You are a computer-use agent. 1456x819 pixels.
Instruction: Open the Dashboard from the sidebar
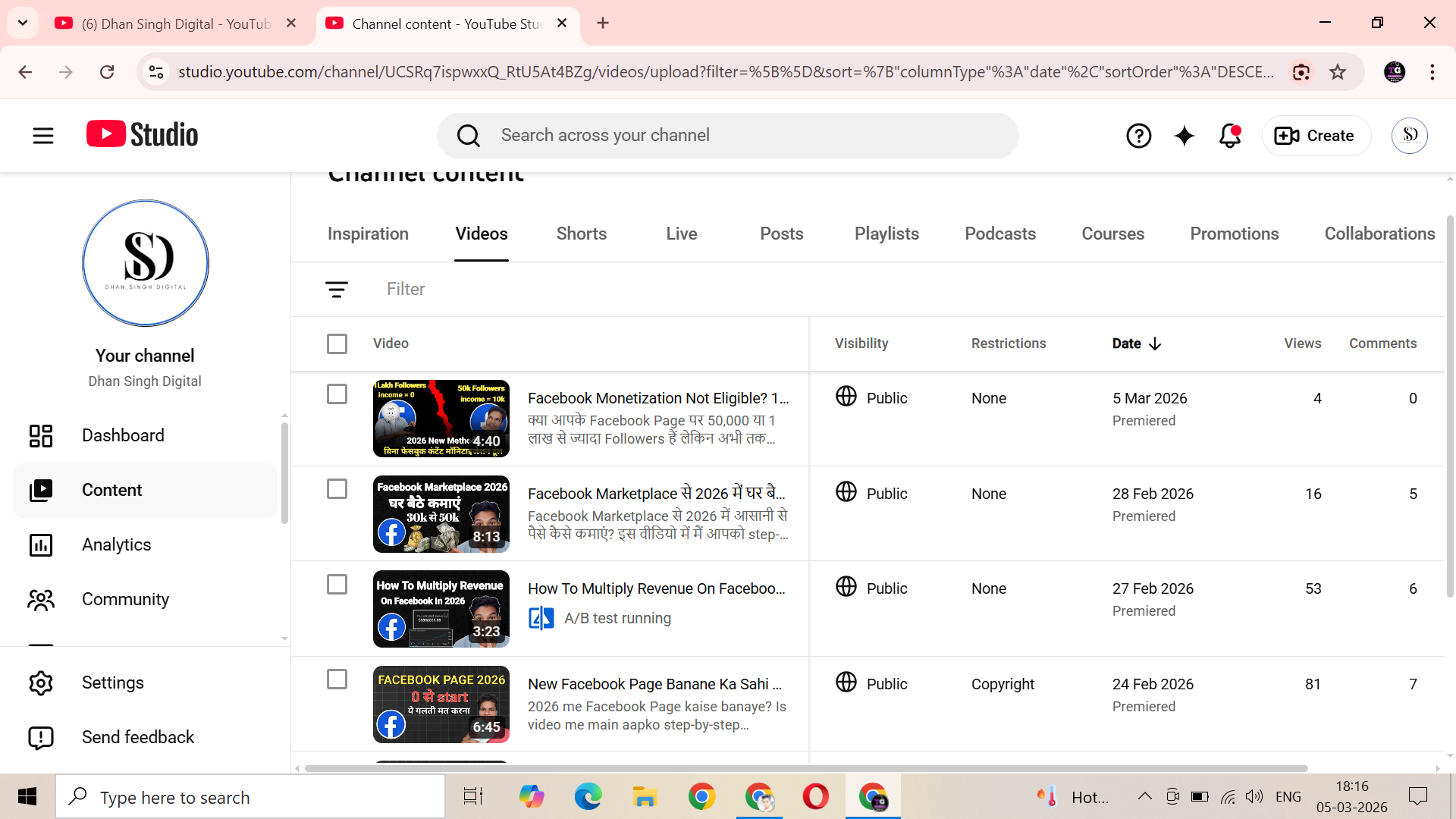pyautogui.click(x=123, y=435)
